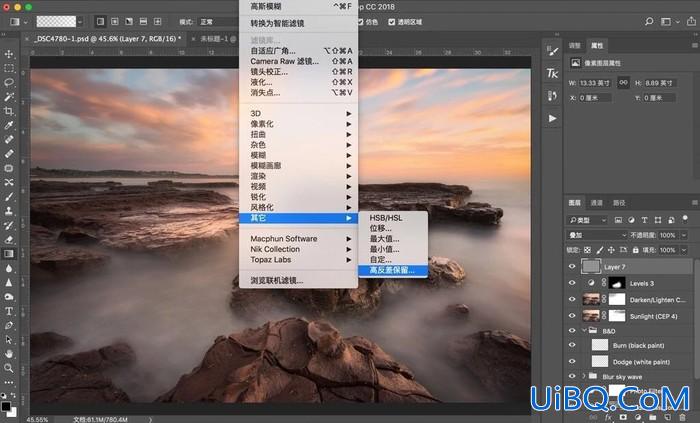This screenshot has height=423, width=700.
Task: Choose linear gradient style in options bar
Action: [100, 21]
